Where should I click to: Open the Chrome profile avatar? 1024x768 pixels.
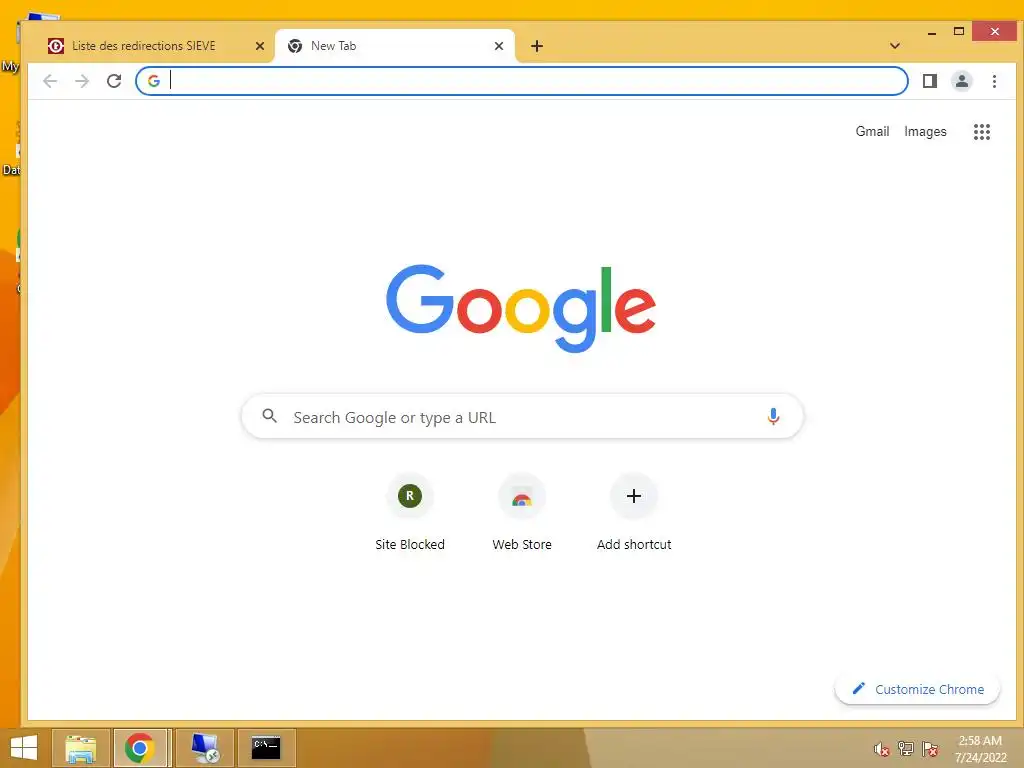pyautogui.click(x=962, y=81)
